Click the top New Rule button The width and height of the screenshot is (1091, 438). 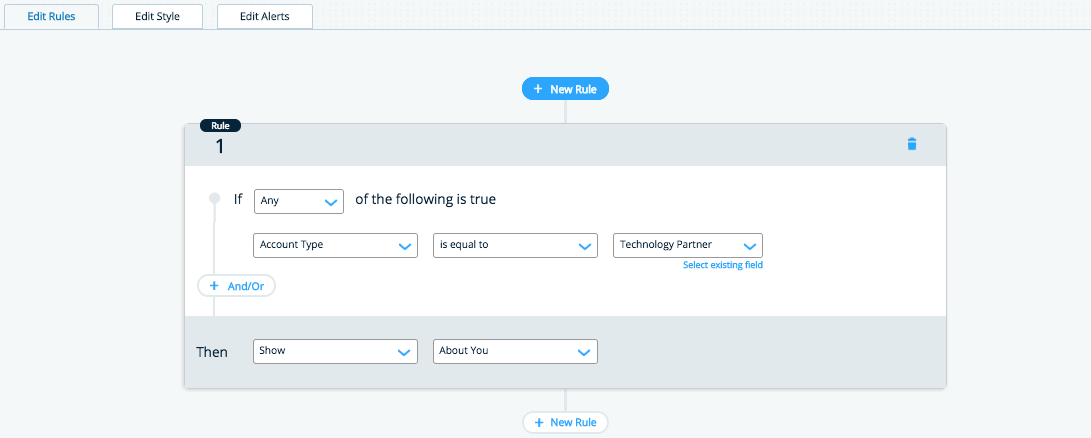(x=565, y=89)
